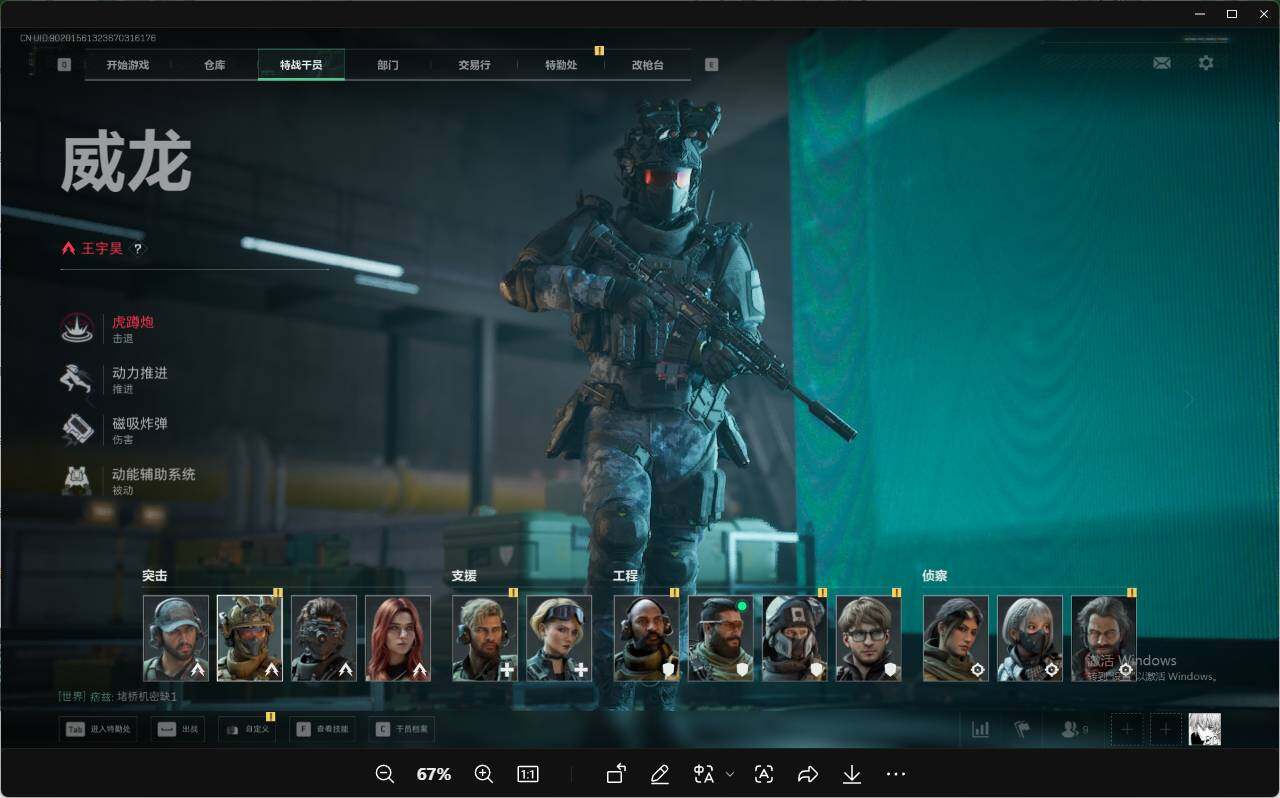Select the 特战干员 tab
Viewport: 1280px width, 798px height.
[301, 65]
